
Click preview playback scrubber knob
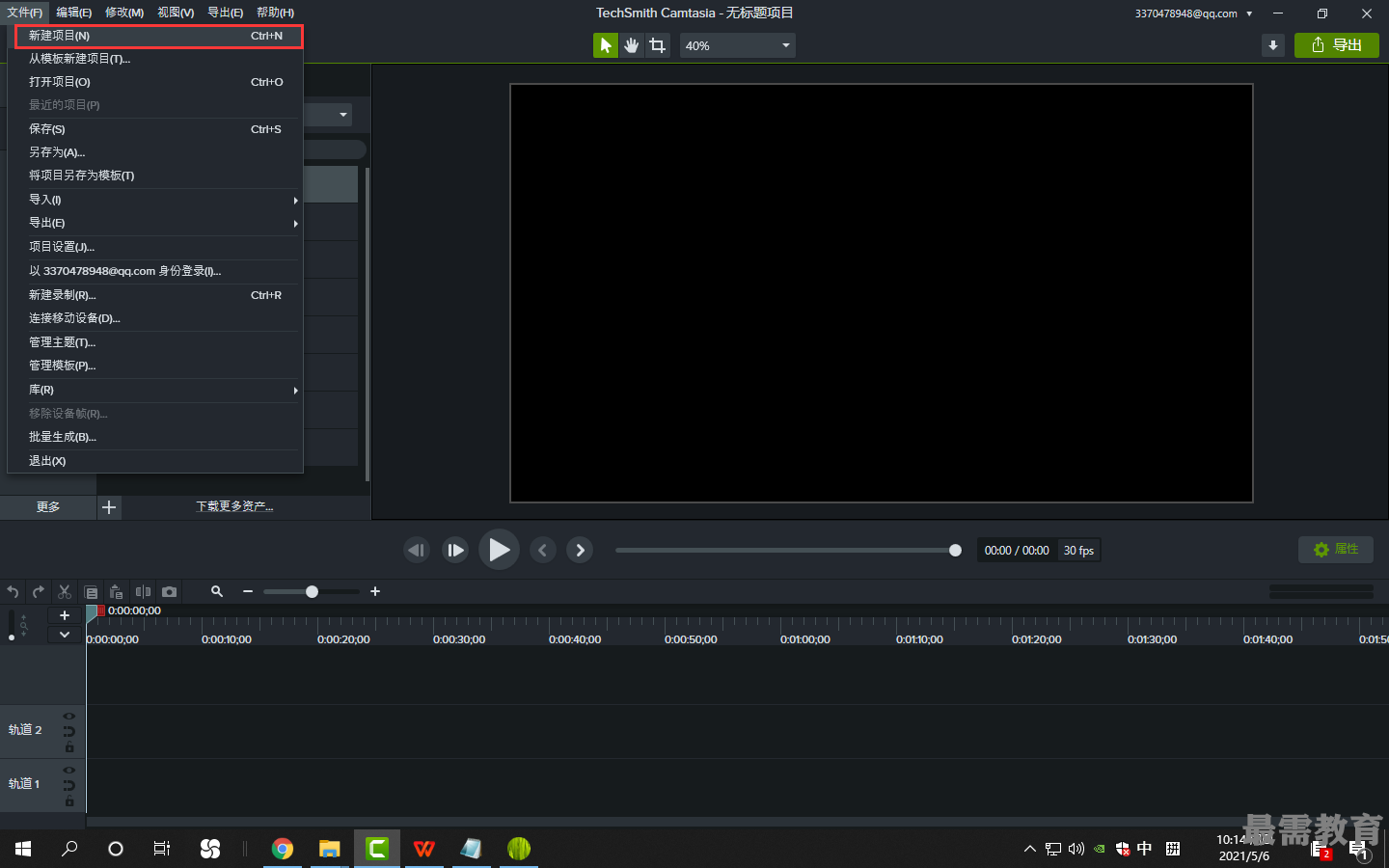pyautogui.click(x=955, y=550)
